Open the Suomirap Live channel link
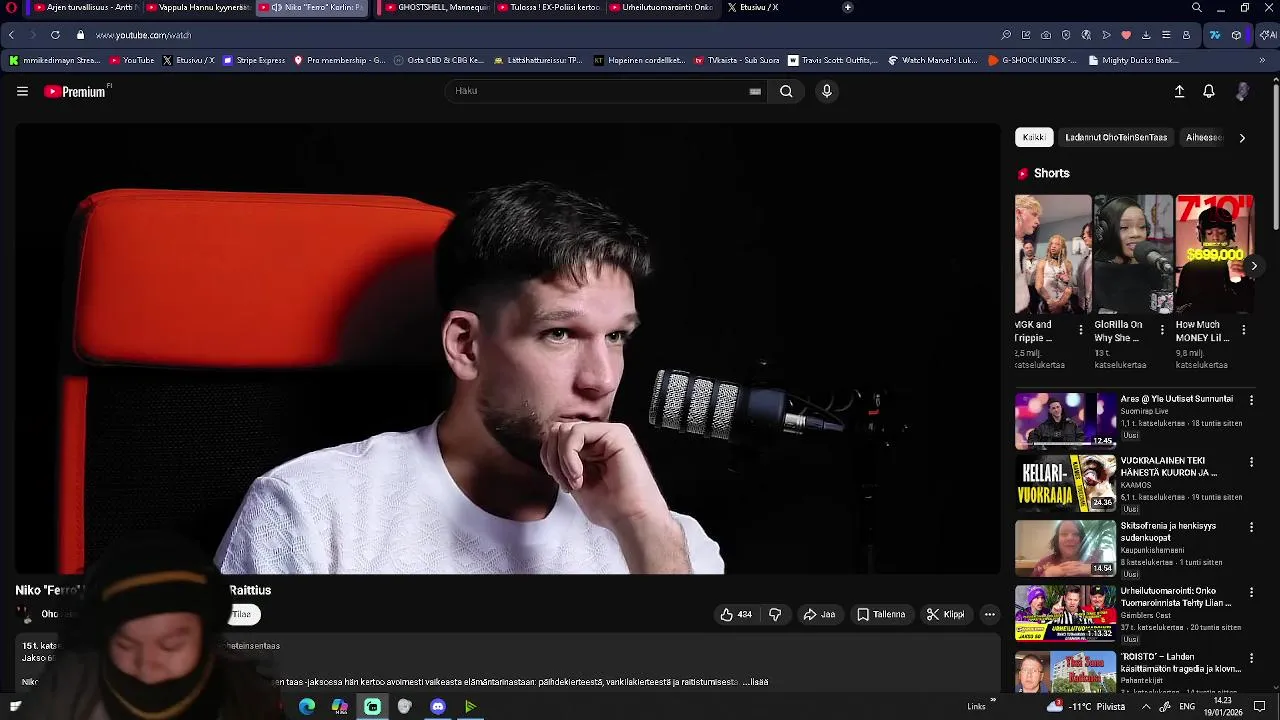The width and height of the screenshot is (1280, 720). [1144, 411]
